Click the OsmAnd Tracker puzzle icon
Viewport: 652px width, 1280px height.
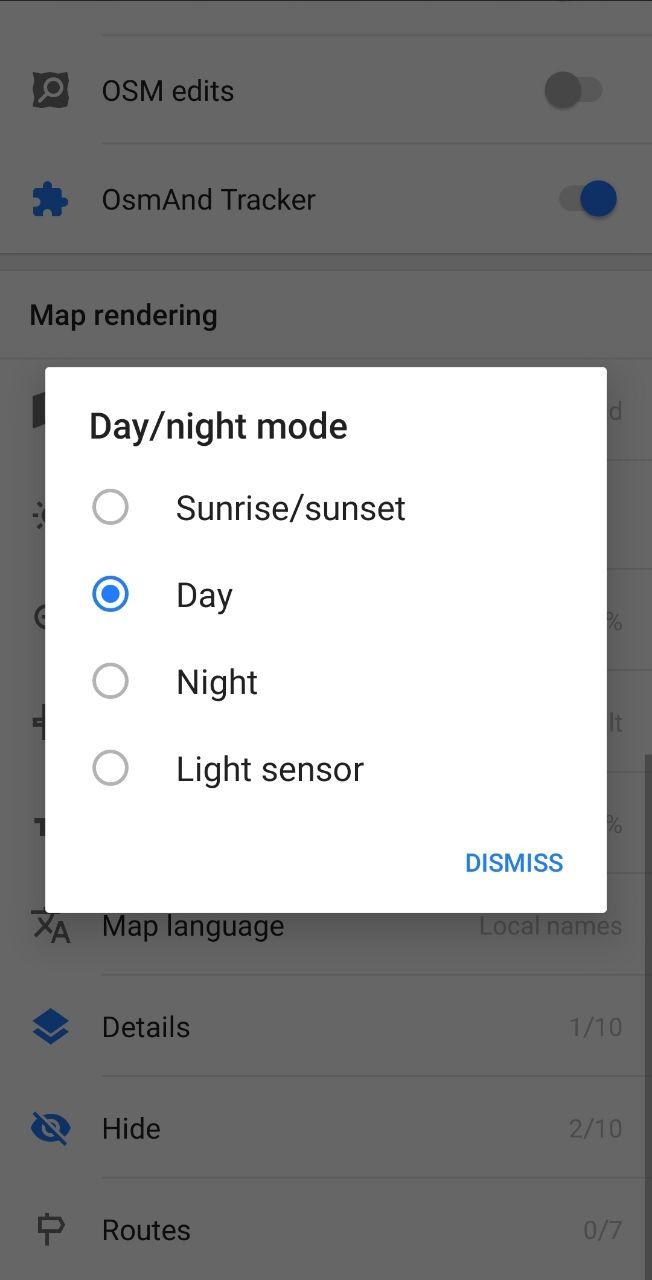pos(50,200)
